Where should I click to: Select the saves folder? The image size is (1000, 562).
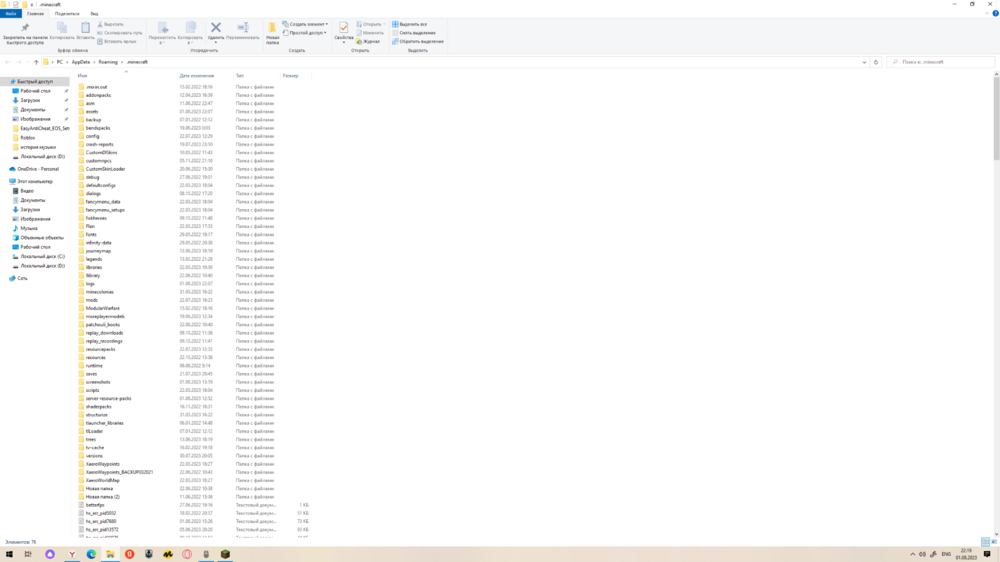point(91,374)
